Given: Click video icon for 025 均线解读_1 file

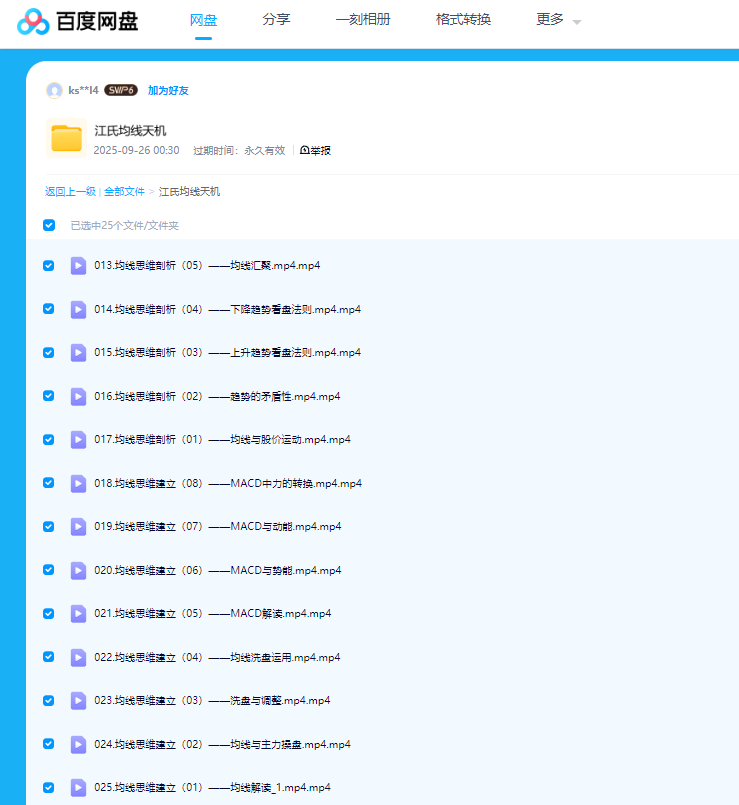Looking at the screenshot, I should click(78, 787).
